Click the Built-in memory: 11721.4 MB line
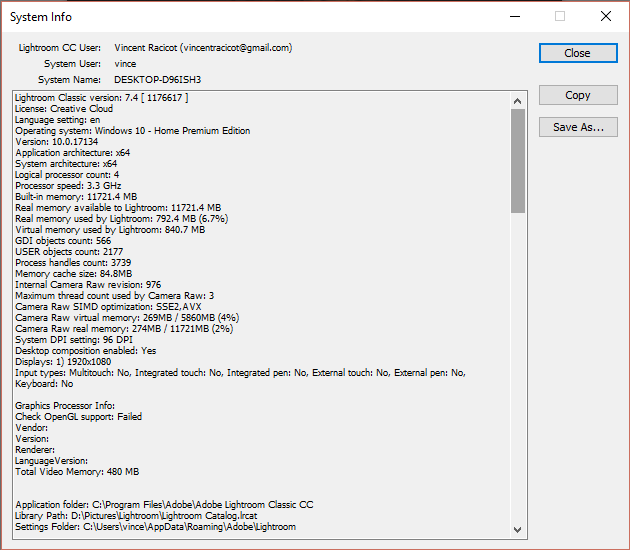Screen dimensions: 630x550 [x=76, y=197]
